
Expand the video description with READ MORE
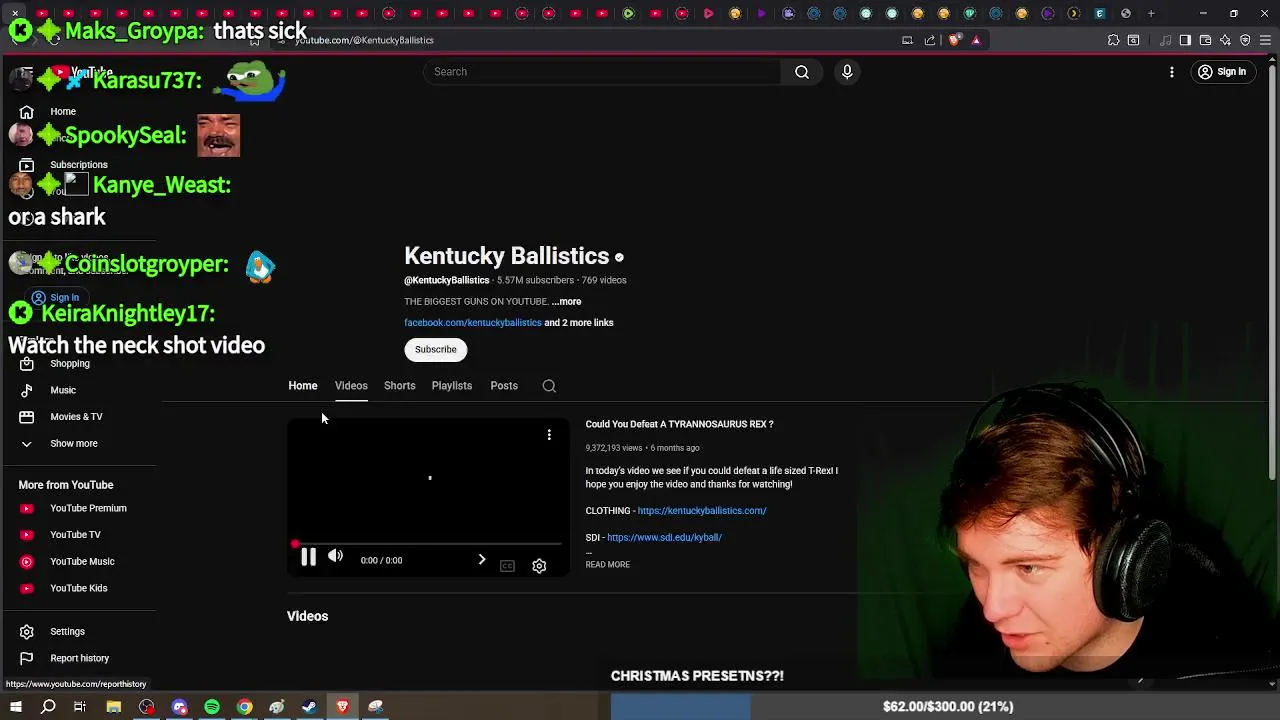[x=607, y=565]
